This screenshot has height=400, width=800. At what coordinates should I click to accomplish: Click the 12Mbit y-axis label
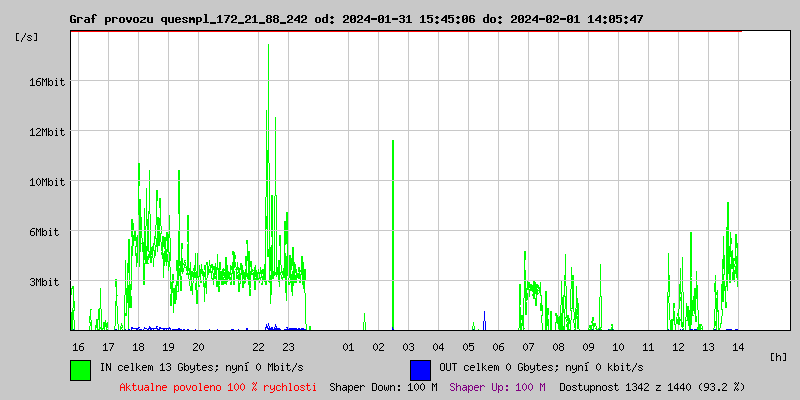pos(47,132)
